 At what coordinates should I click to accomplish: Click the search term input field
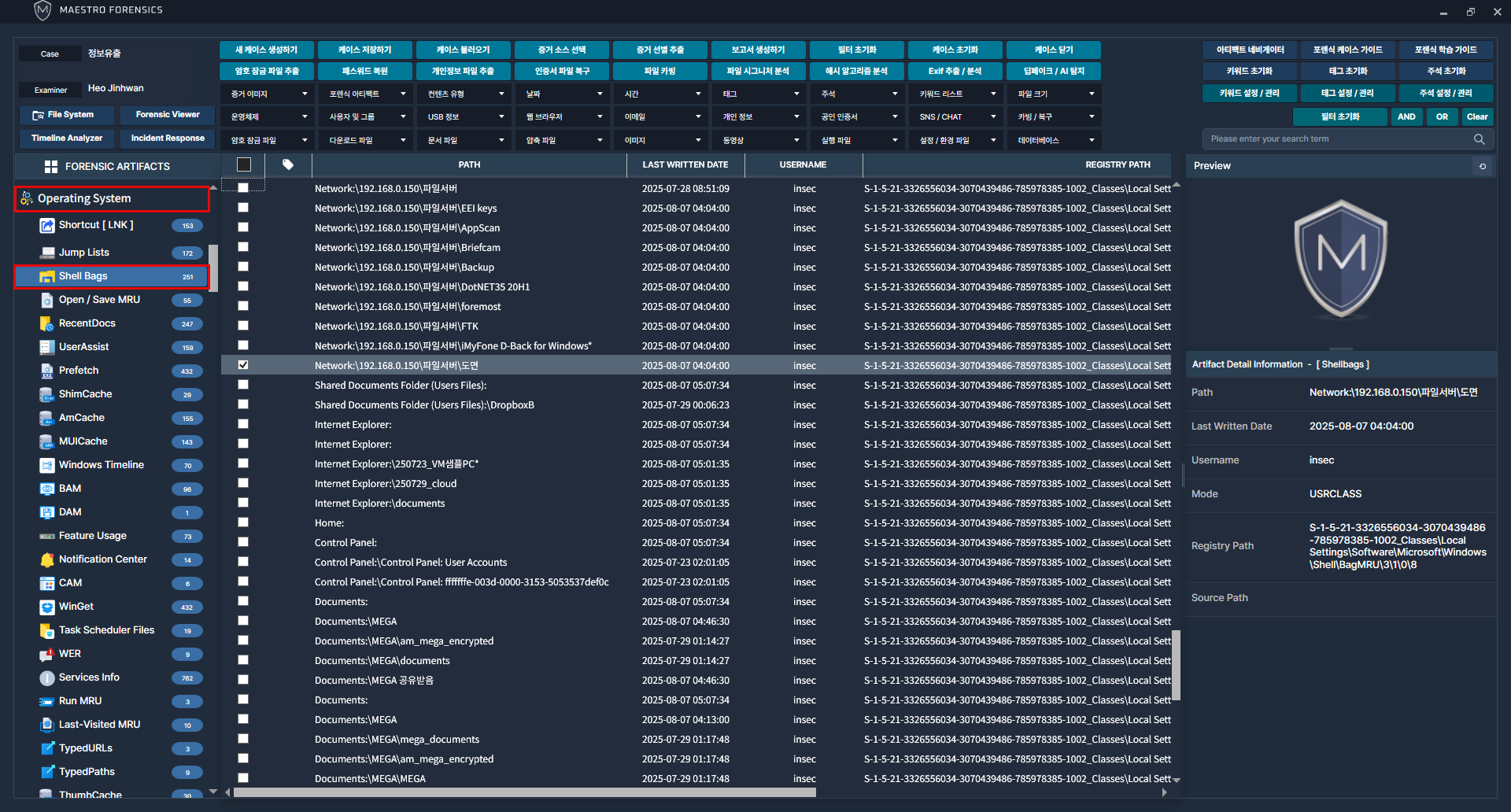(x=1338, y=139)
